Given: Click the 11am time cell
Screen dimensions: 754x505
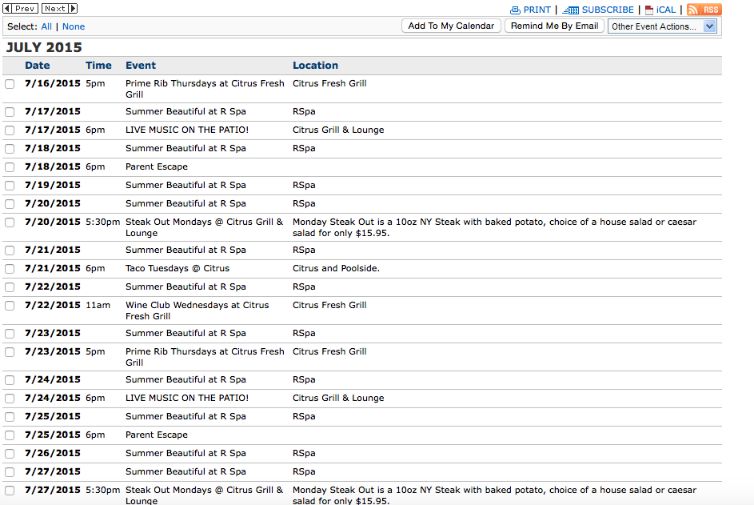Looking at the screenshot, I should coord(98,305).
